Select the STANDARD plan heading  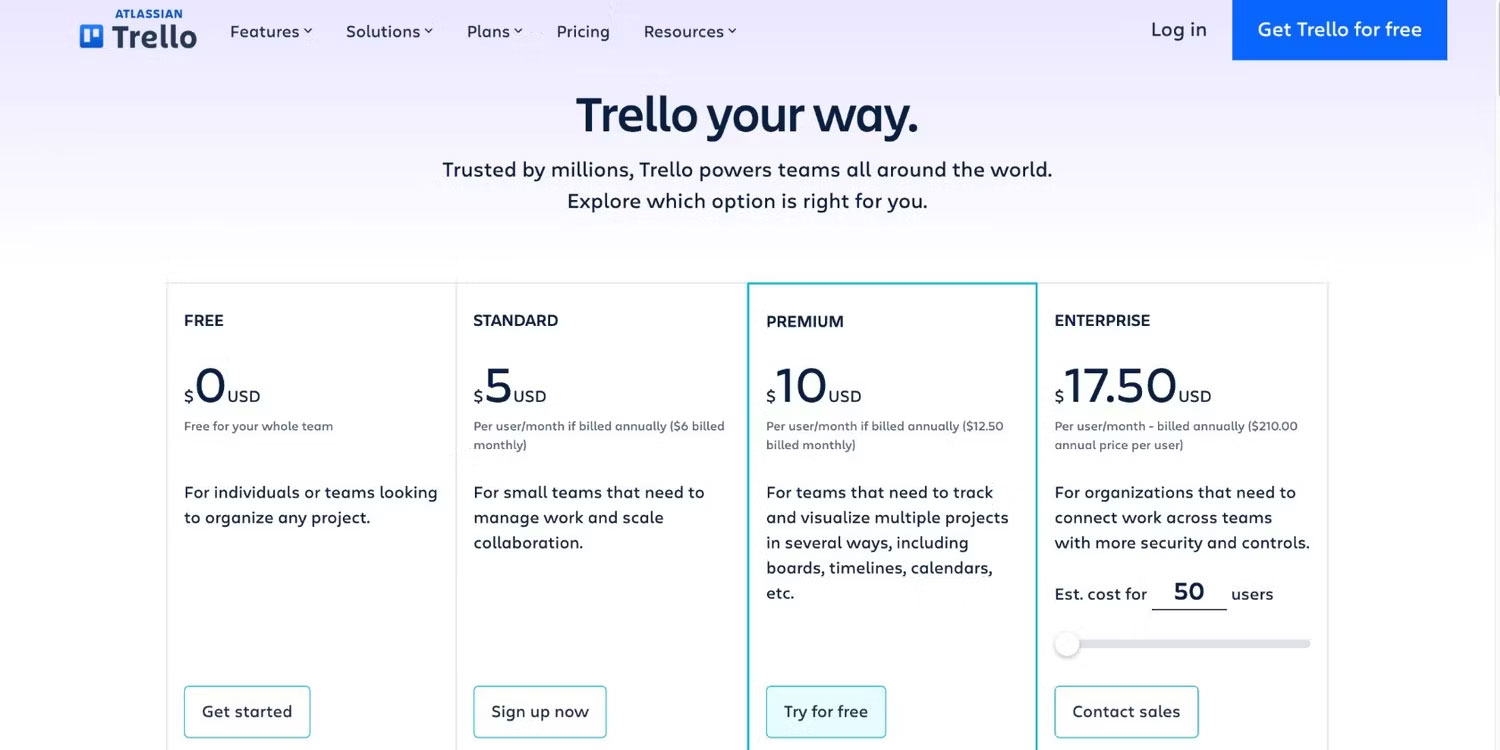point(516,320)
